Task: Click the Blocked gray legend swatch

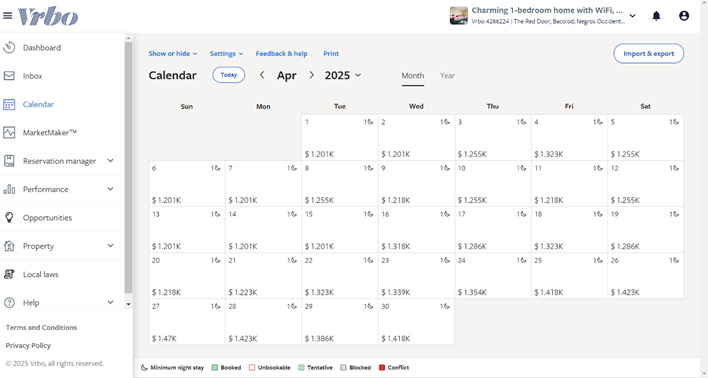Action: pyautogui.click(x=344, y=368)
